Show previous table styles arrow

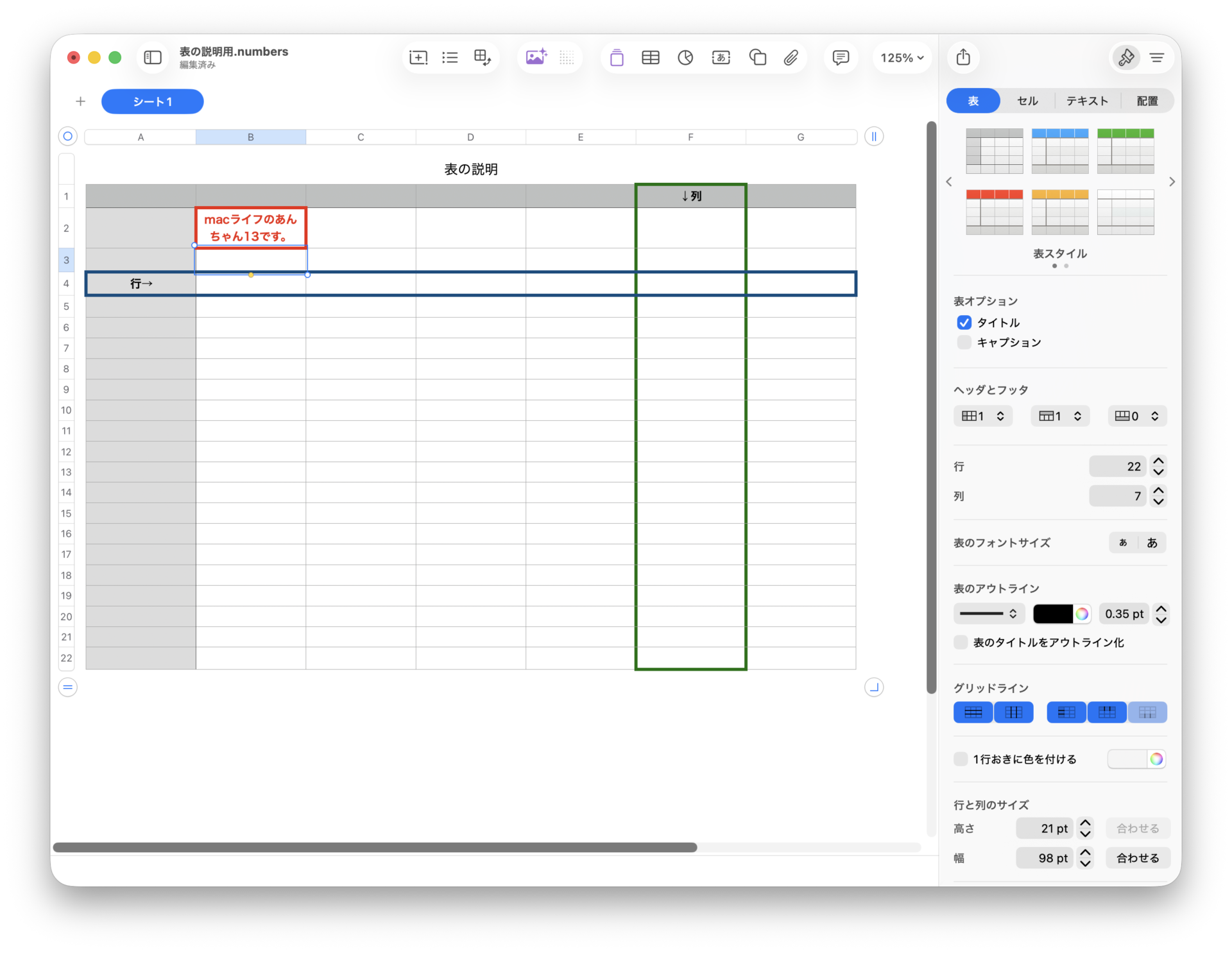click(949, 182)
